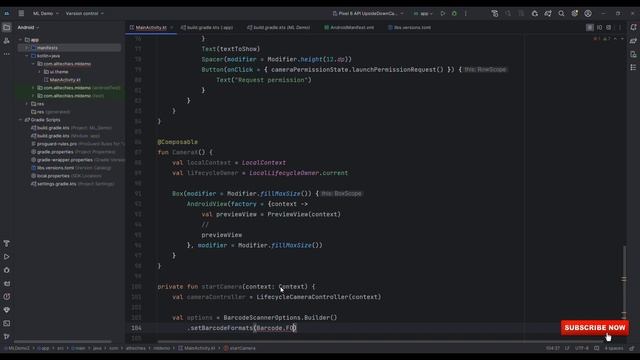Open the ML Demo project dropdown
640x360 pixels.
click(x=46, y=13)
